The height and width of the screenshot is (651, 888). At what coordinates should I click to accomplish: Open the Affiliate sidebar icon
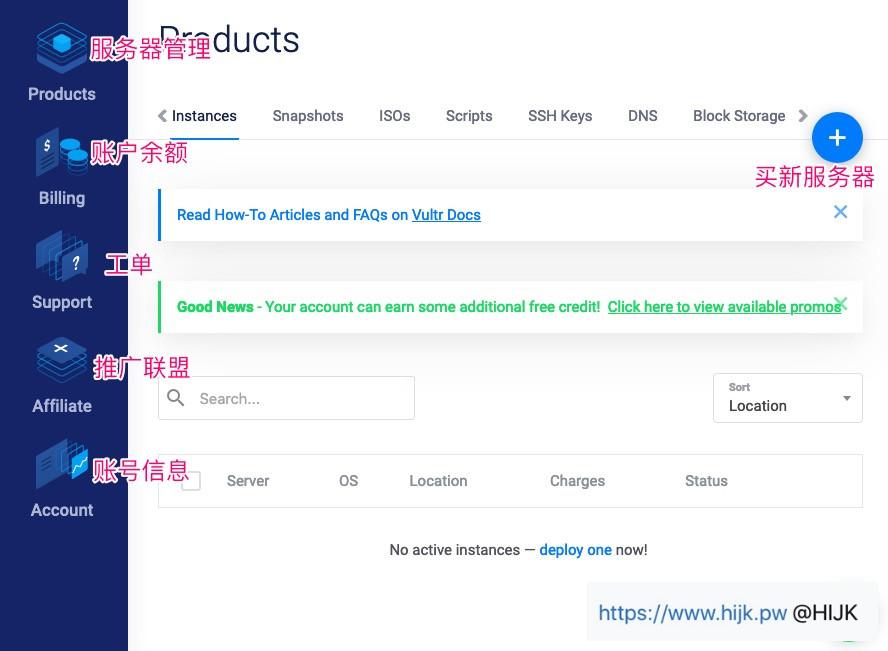tap(61, 362)
